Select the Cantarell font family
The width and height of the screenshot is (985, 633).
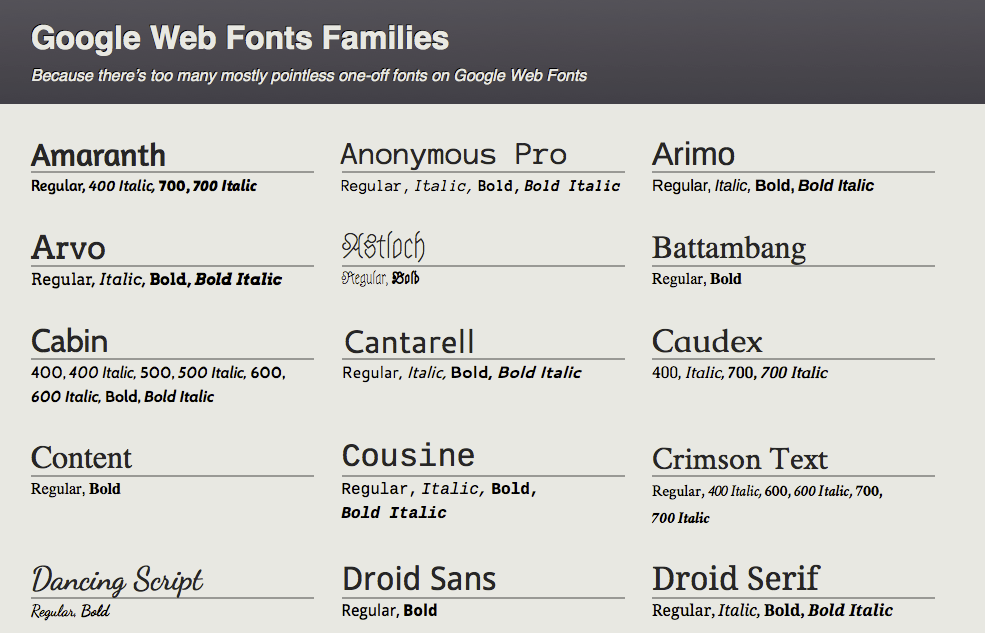[x=409, y=342]
